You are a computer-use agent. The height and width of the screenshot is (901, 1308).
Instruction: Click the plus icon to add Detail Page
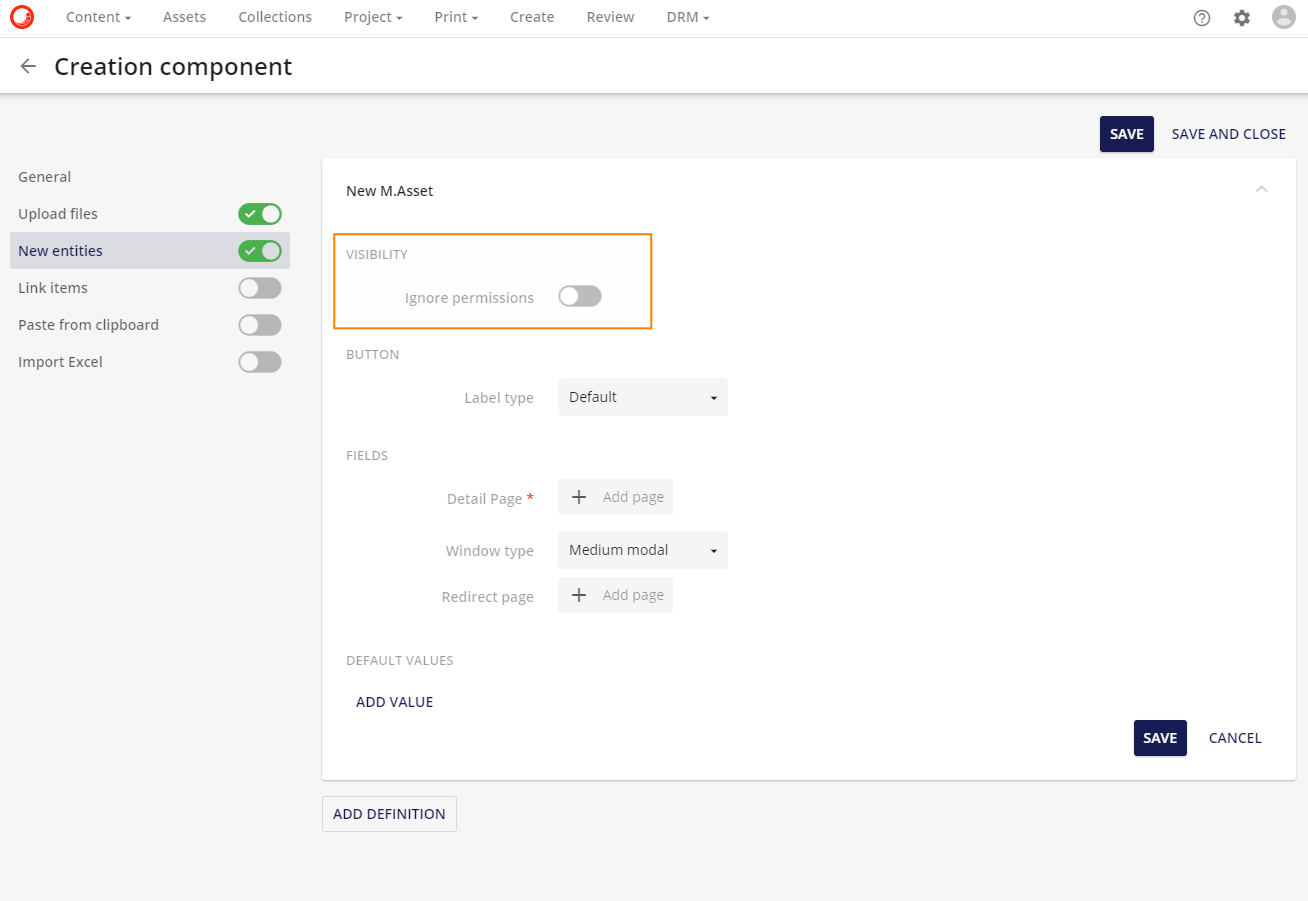coord(579,497)
